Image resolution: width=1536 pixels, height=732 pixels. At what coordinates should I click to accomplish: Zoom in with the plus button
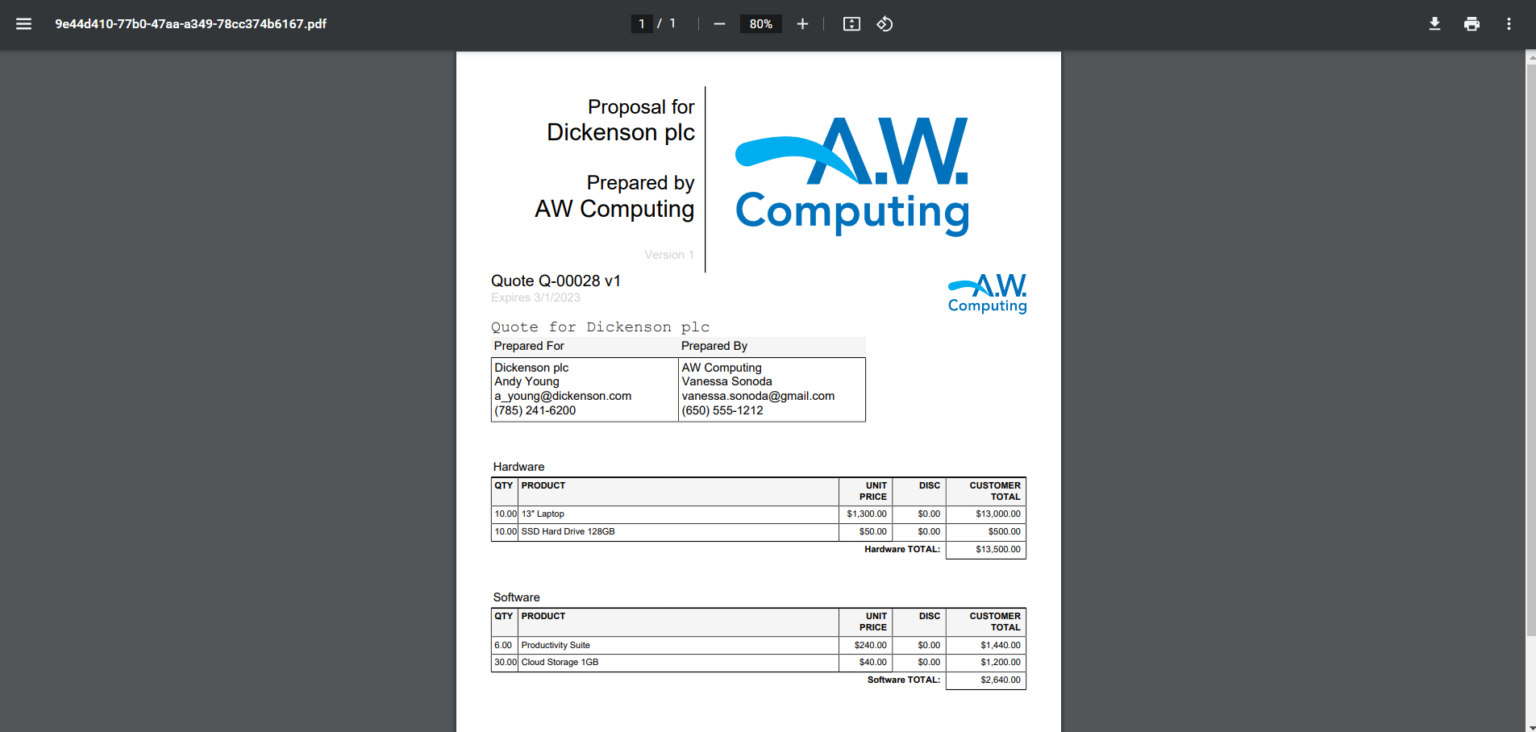[x=802, y=24]
